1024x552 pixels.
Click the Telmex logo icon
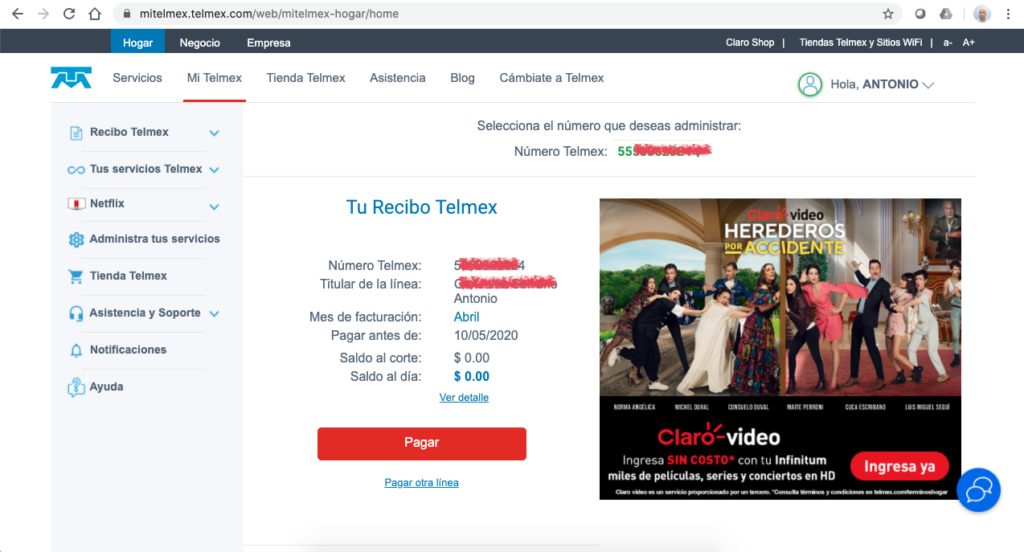point(71,78)
